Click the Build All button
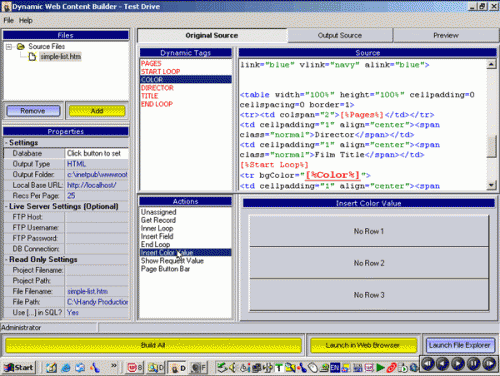 coord(153,345)
